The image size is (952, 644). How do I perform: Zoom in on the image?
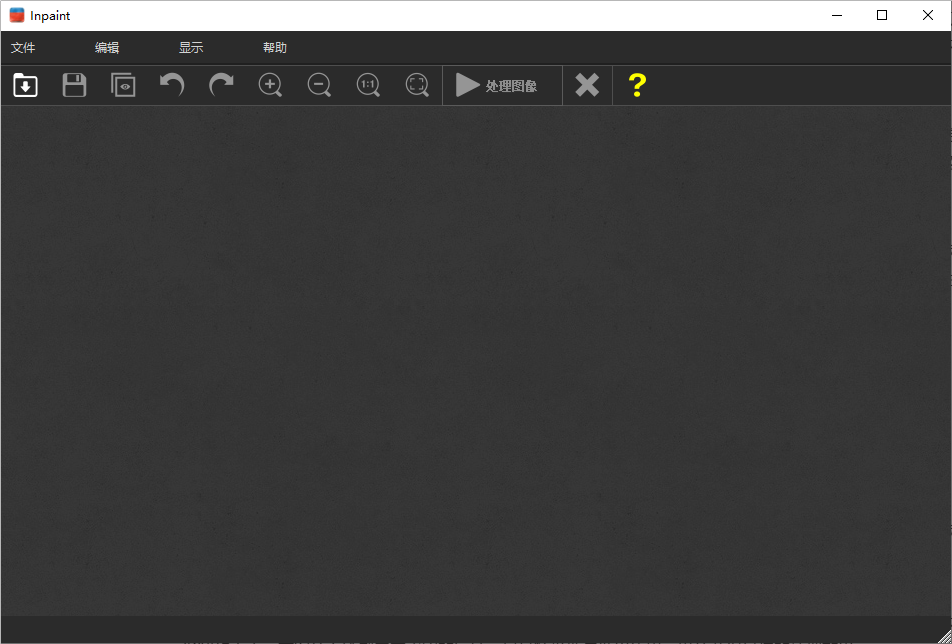(269, 85)
